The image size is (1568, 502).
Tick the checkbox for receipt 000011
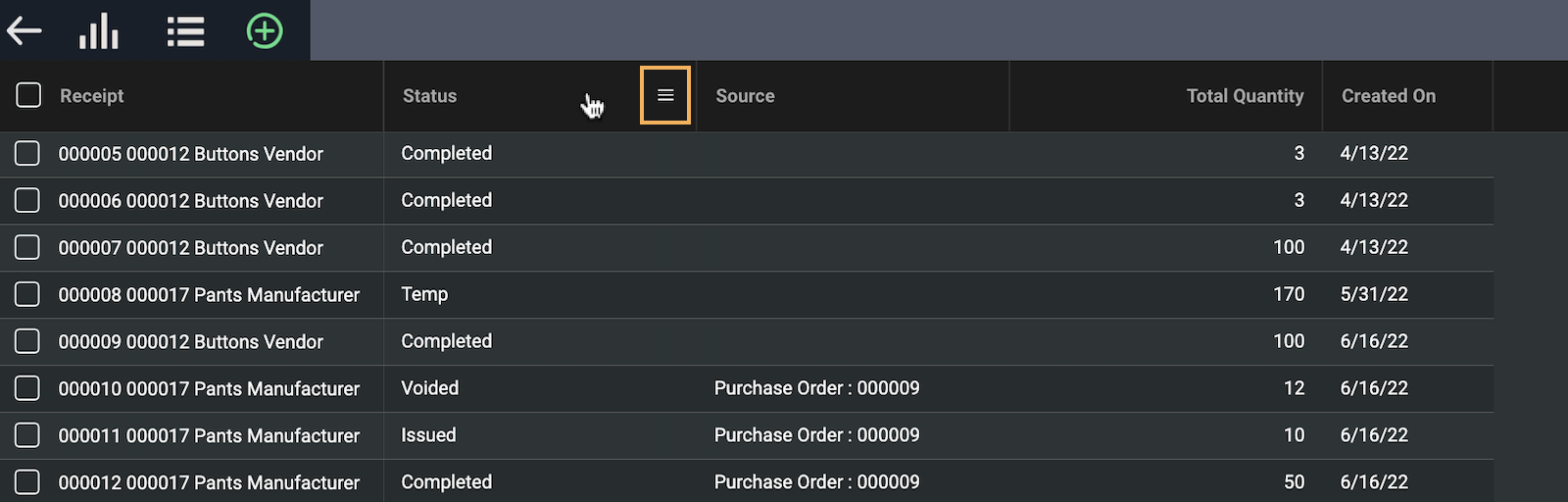[x=27, y=435]
